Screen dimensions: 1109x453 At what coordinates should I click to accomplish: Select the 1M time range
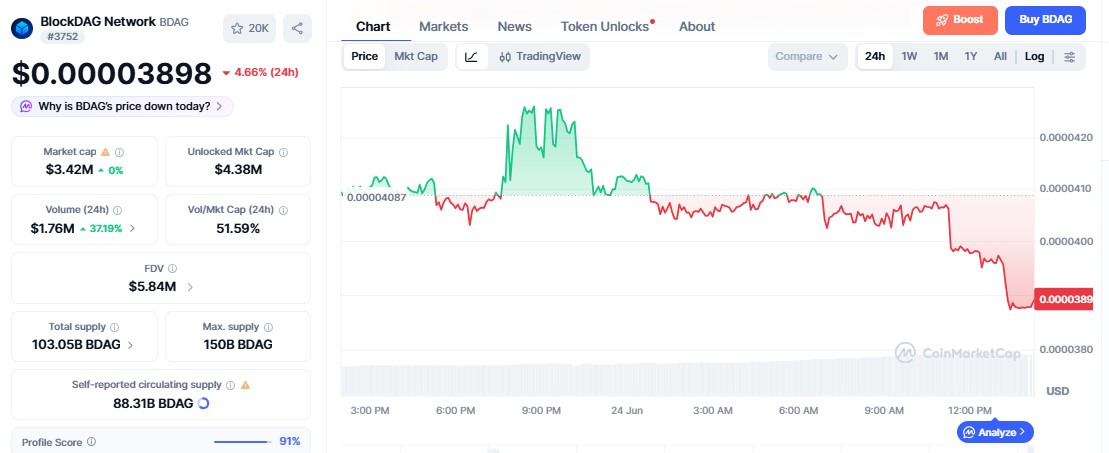(941, 57)
